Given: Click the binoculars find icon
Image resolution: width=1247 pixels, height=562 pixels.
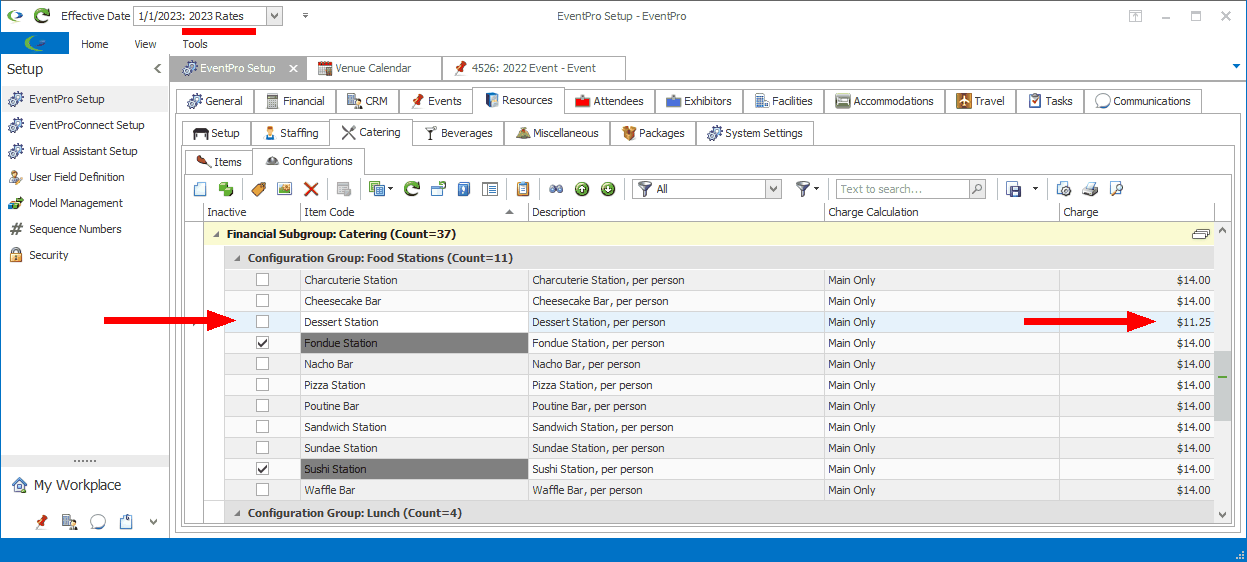Looking at the screenshot, I should tap(555, 189).
